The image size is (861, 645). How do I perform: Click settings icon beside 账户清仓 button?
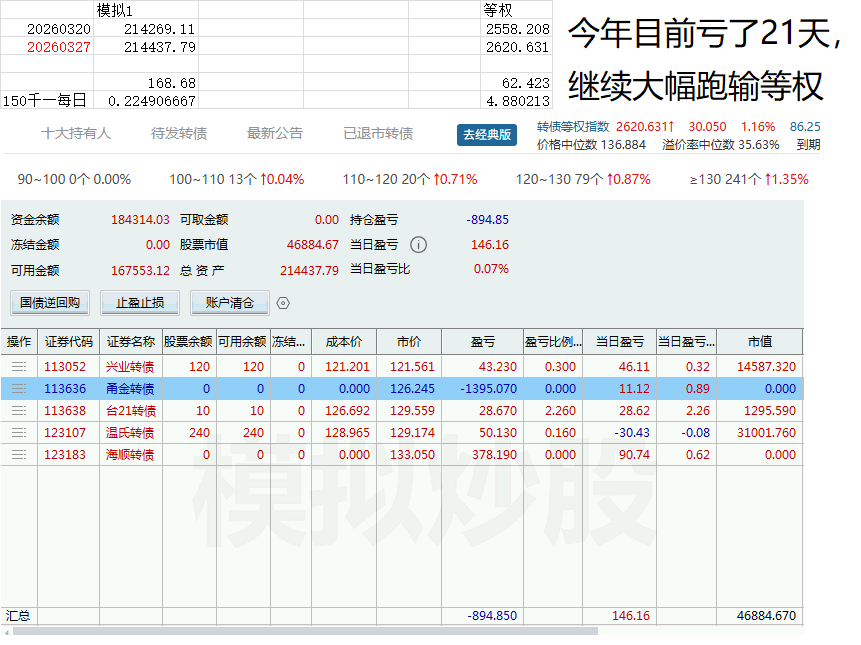[x=283, y=303]
